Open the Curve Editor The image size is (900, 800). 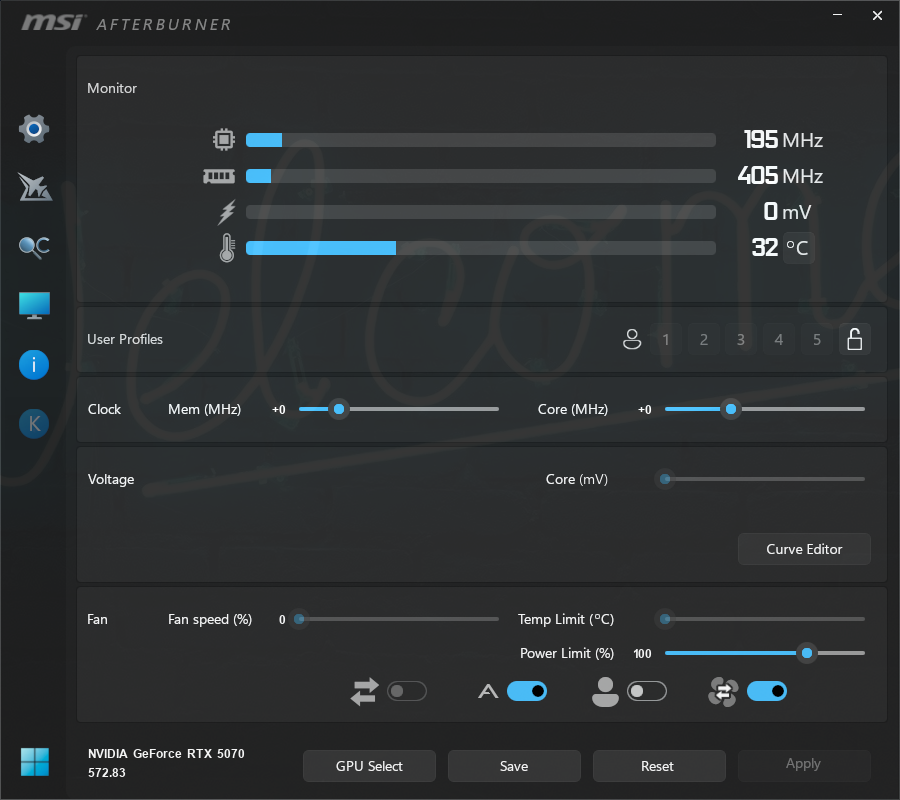[x=804, y=549]
